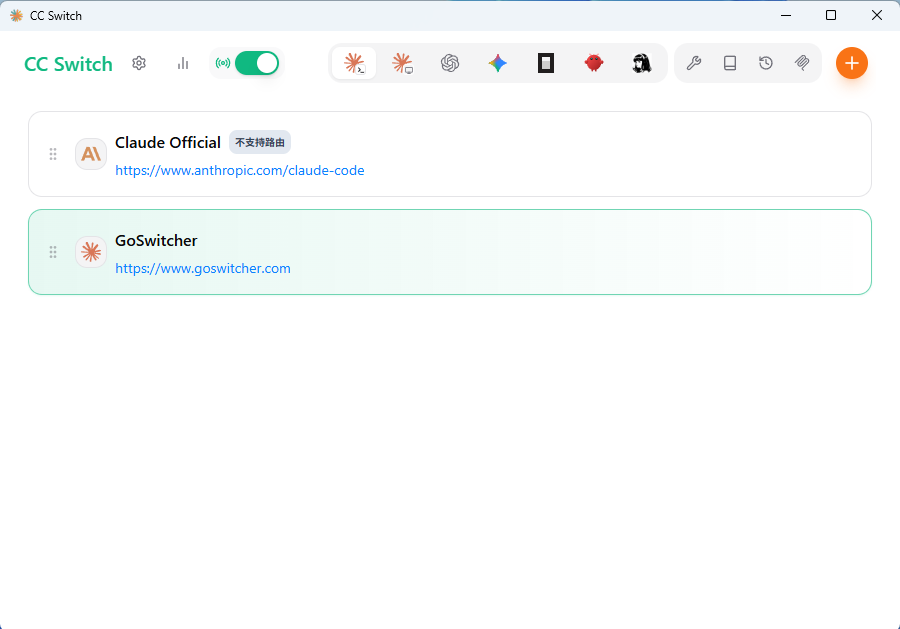Select the Claude desktop app tab

(402, 63)
